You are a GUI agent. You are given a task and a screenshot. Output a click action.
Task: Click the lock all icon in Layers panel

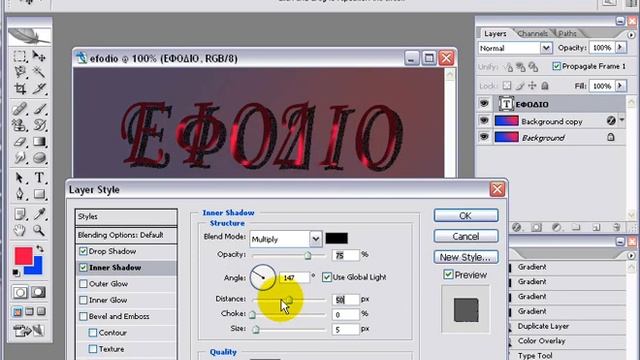click(545, 86)
